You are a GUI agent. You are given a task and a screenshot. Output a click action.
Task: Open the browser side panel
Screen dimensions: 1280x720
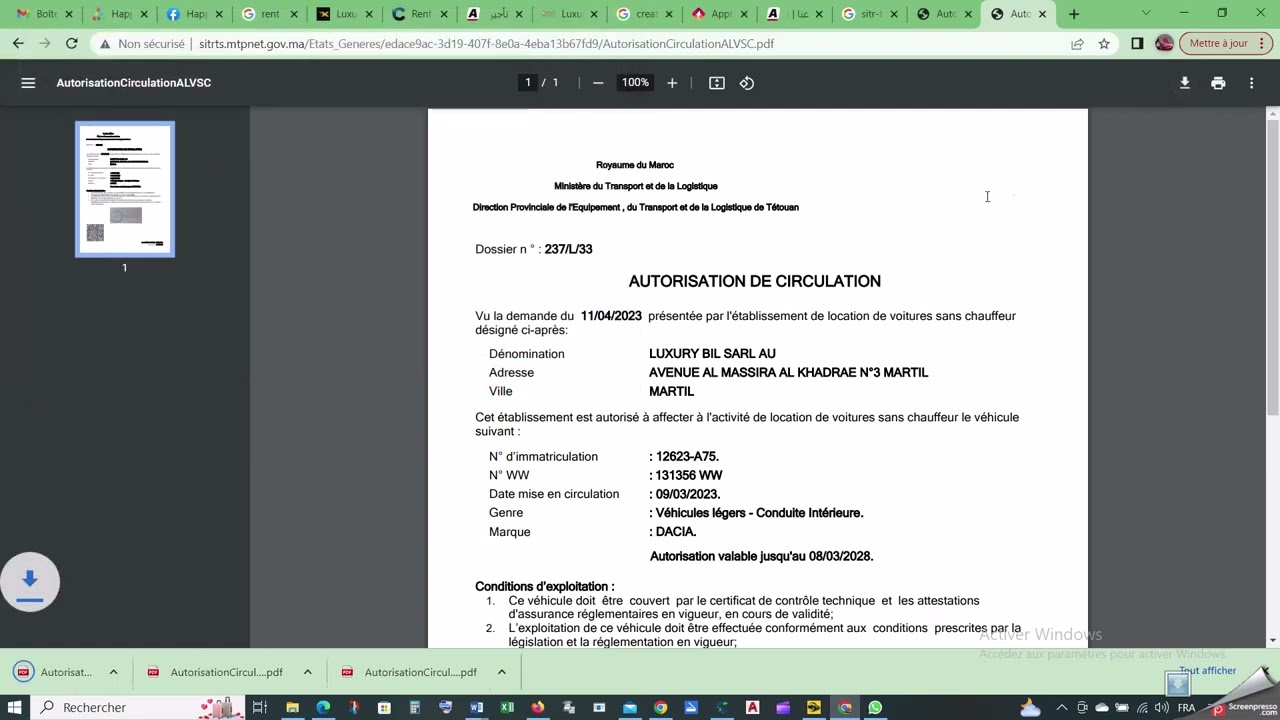point(1137,44)
